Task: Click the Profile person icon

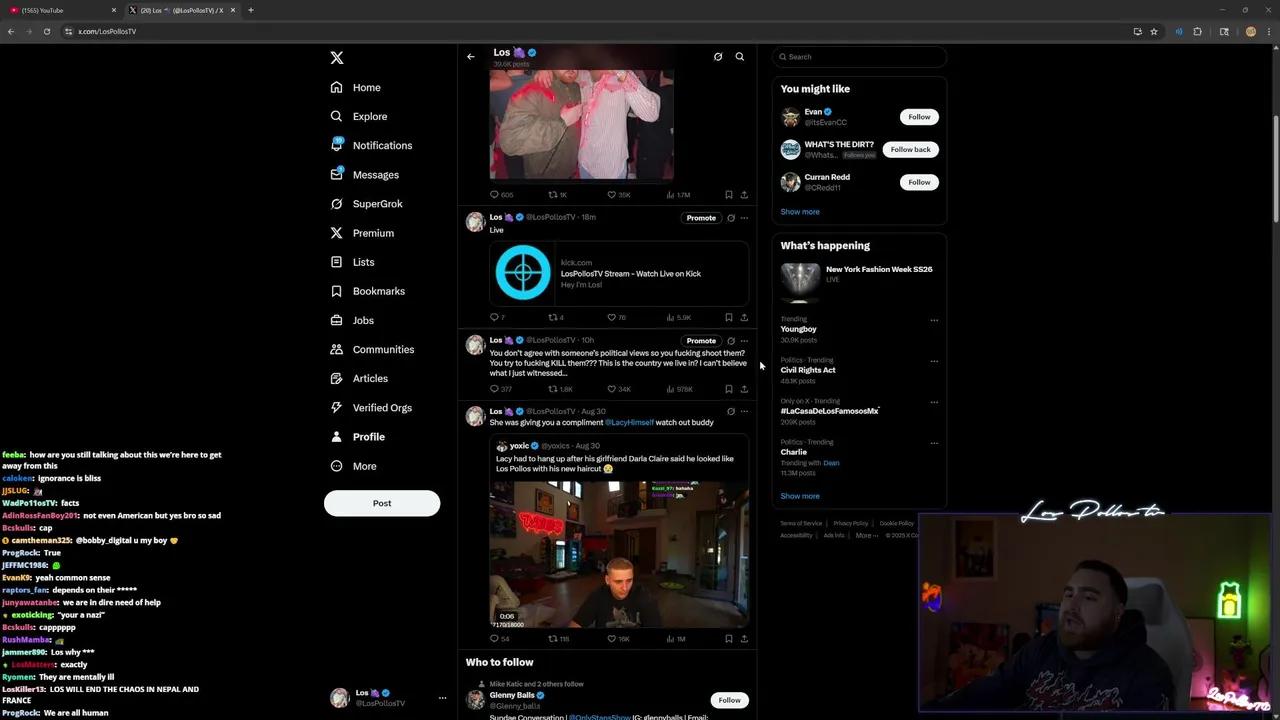Action: (x=337, y=437)
